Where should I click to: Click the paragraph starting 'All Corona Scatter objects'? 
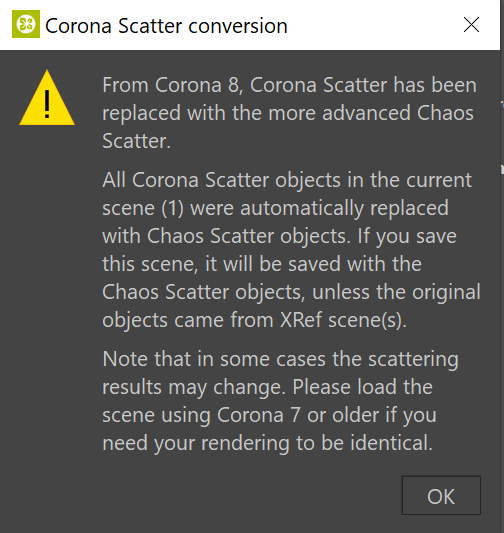pos(291,250)
